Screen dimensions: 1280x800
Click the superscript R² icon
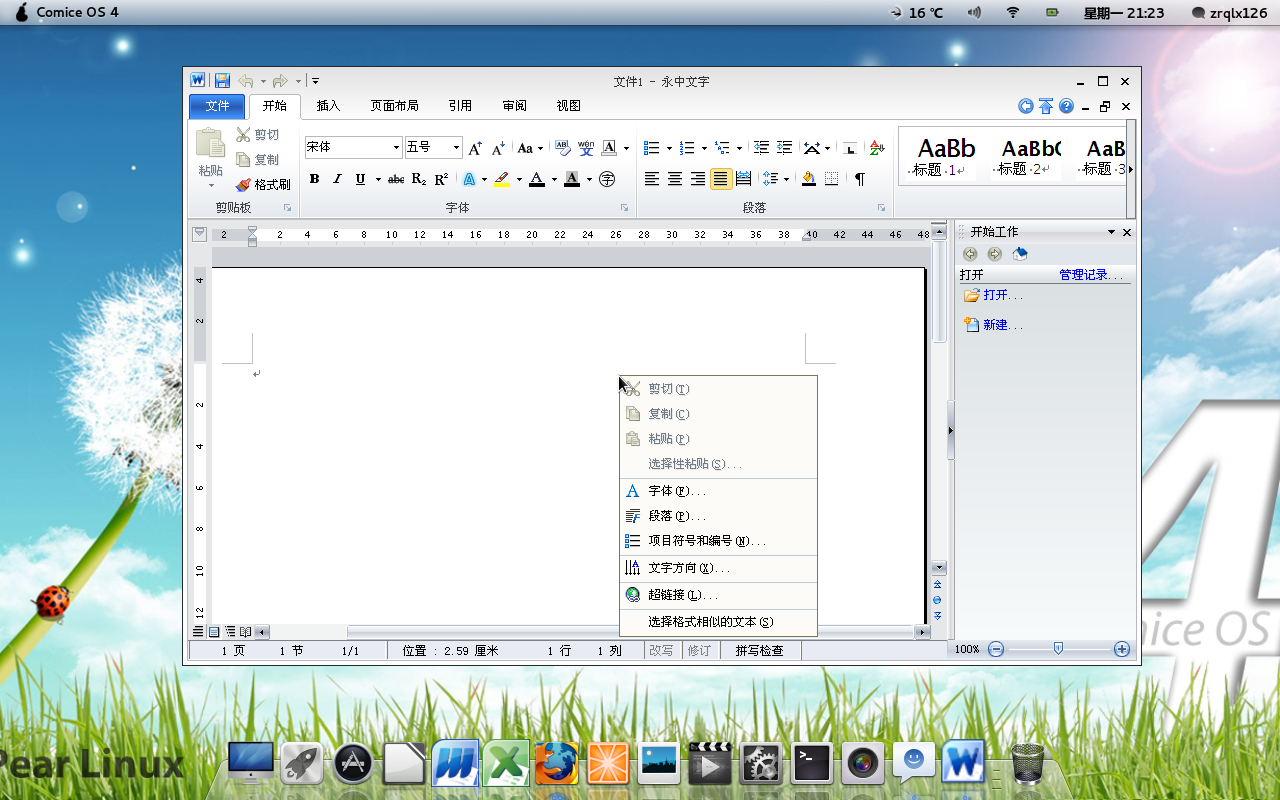point(441,179)
